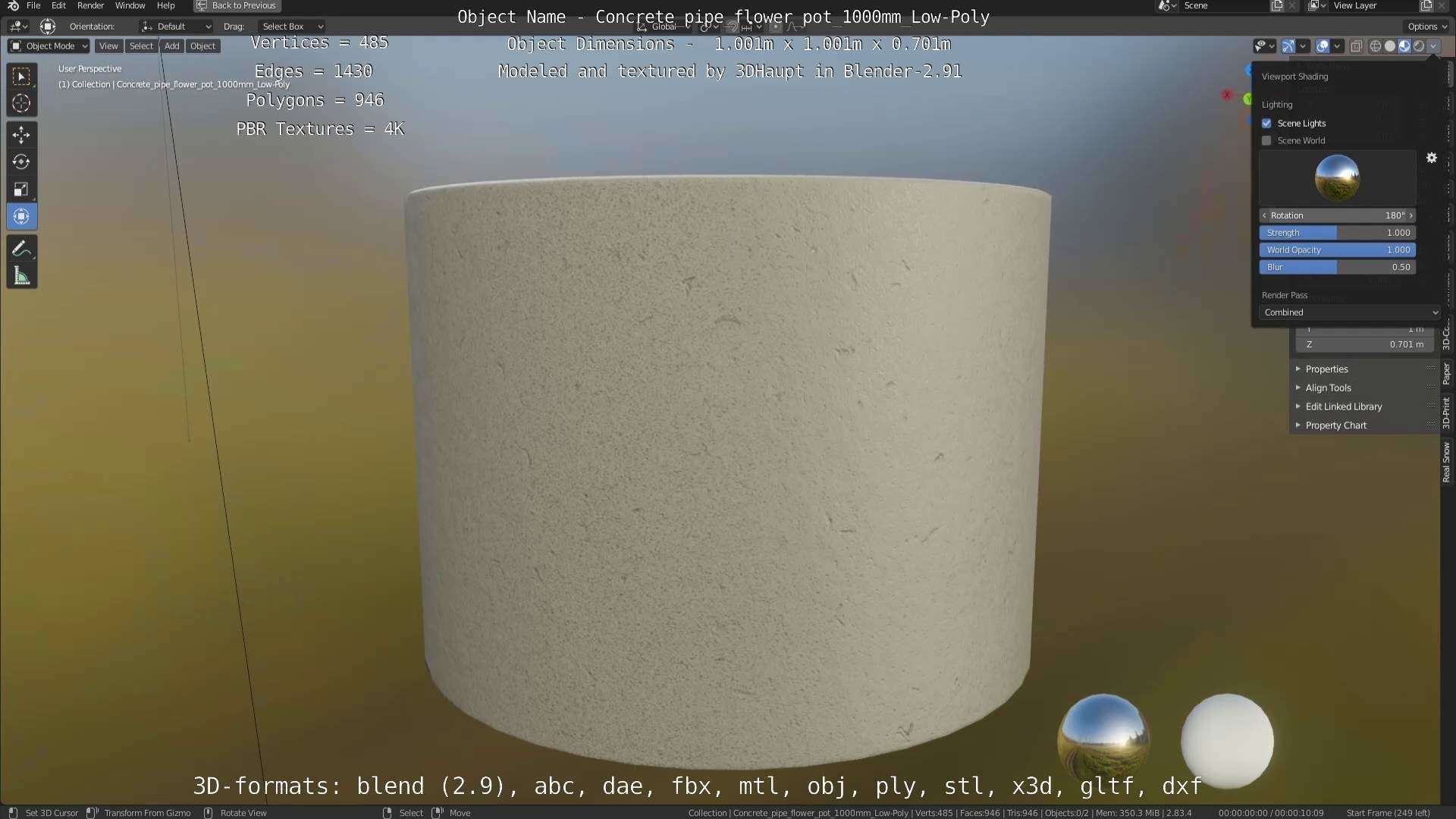Click new view layer copy icon
The image size is (1456, 819).
coord(1426,6)
